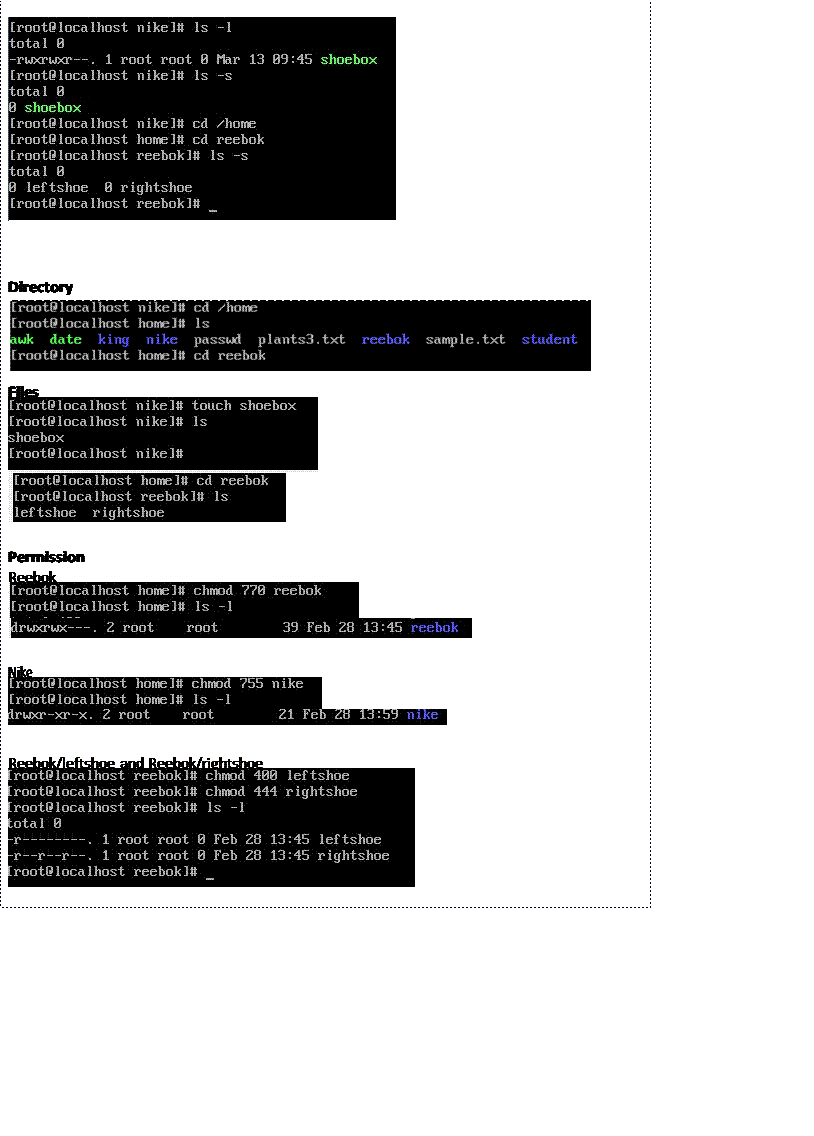Click the "0 leftshoe 0 rightshoe" output line
The height and width of the screenshot is (1136, 814).
click(101, 188)
